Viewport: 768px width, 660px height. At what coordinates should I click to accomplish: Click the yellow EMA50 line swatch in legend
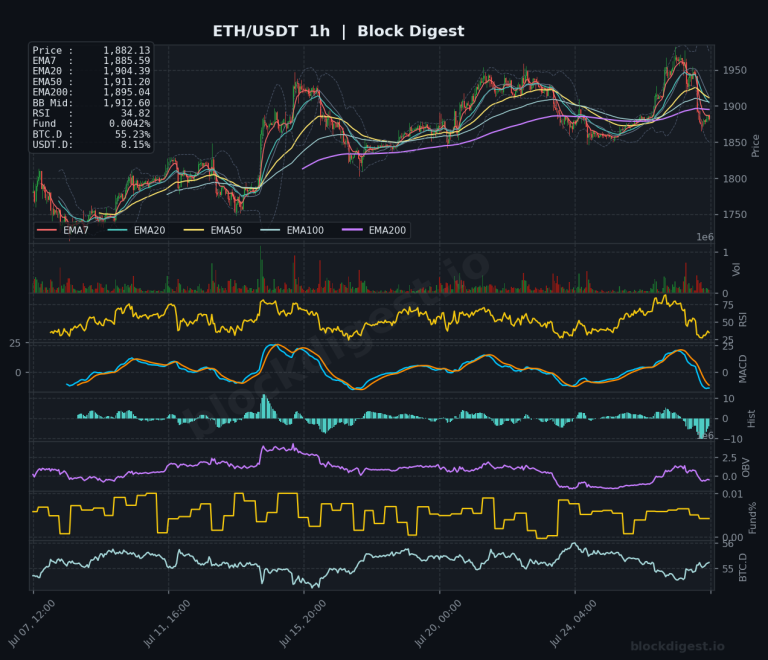194,230
